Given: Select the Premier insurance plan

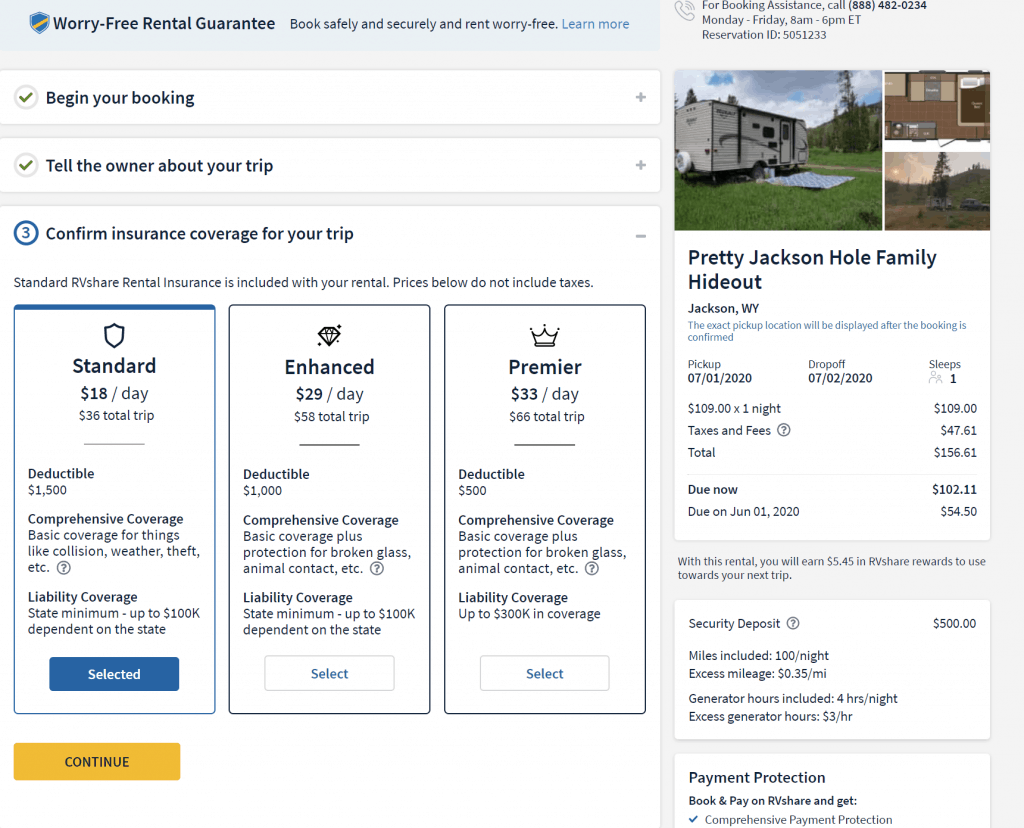Looking at the screenshot, I should point(545,673).
